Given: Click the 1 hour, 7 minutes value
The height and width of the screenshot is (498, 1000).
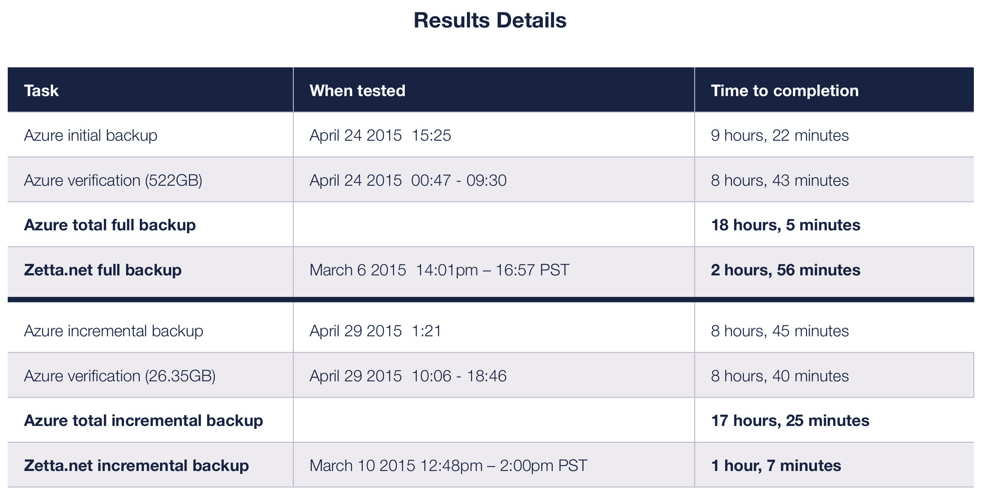Looking at the screenshot, I should point(776,465).
